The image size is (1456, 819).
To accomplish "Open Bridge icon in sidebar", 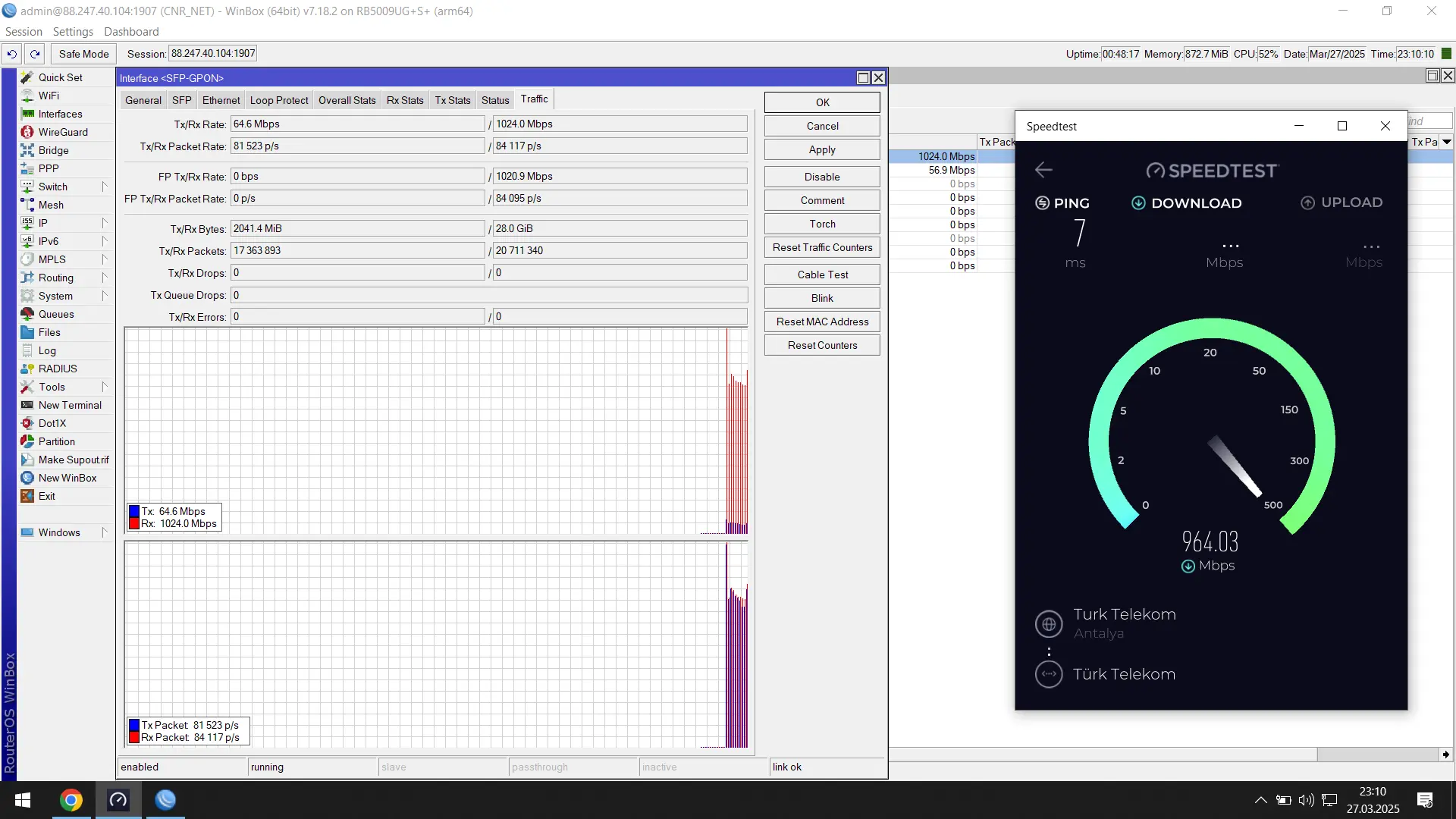I will point(27,150).
